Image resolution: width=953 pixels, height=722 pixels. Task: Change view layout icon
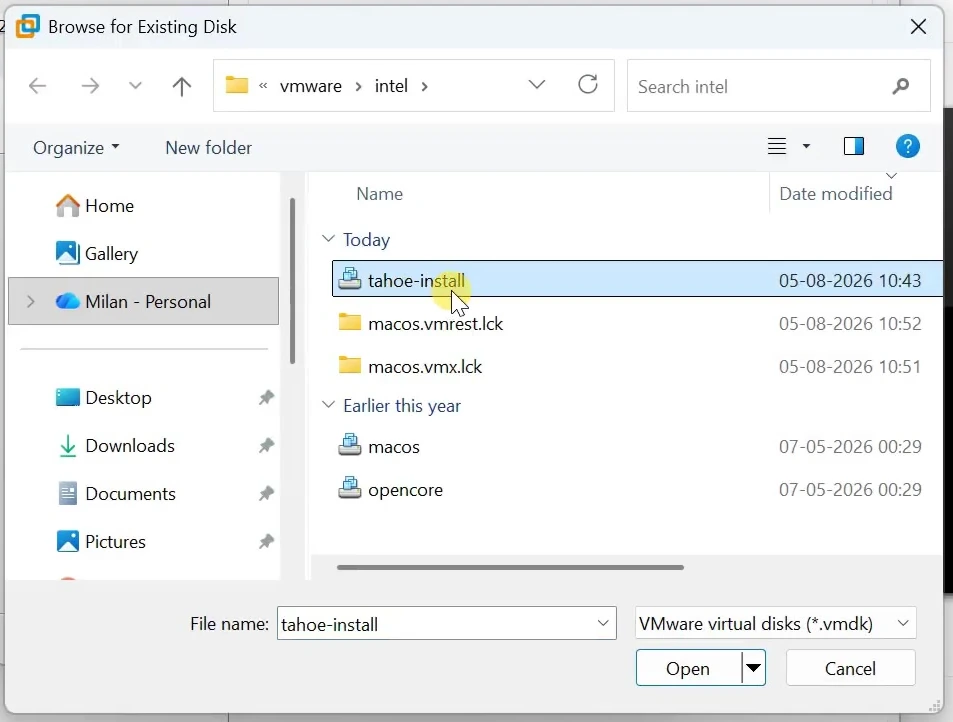(777, 146)
